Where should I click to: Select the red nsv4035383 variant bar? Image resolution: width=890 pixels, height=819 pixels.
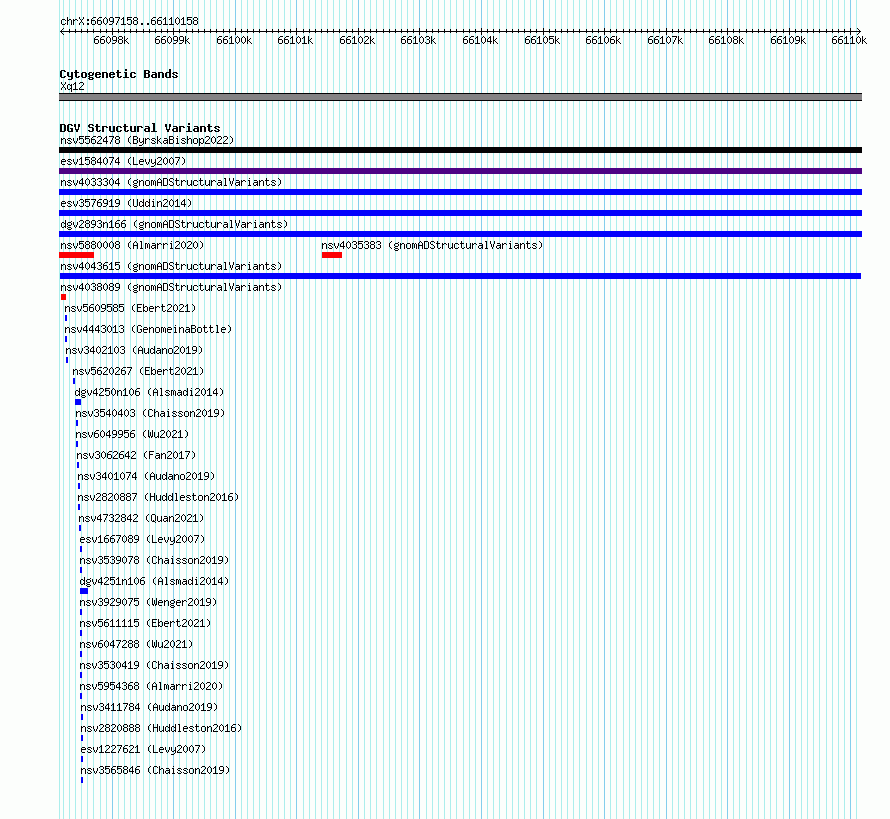(332, 255)
